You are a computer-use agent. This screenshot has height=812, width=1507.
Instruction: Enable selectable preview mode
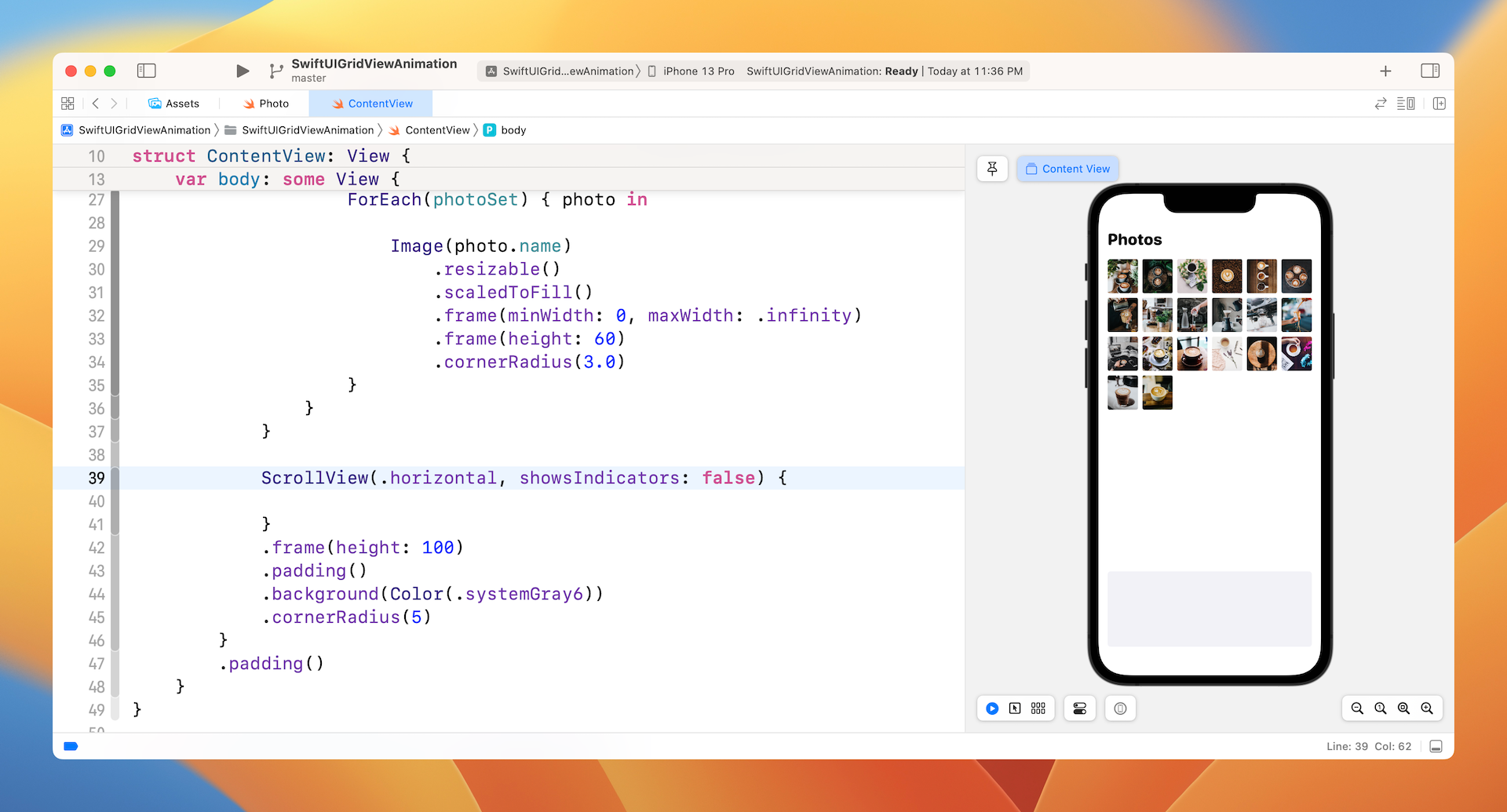point(1015,708)
